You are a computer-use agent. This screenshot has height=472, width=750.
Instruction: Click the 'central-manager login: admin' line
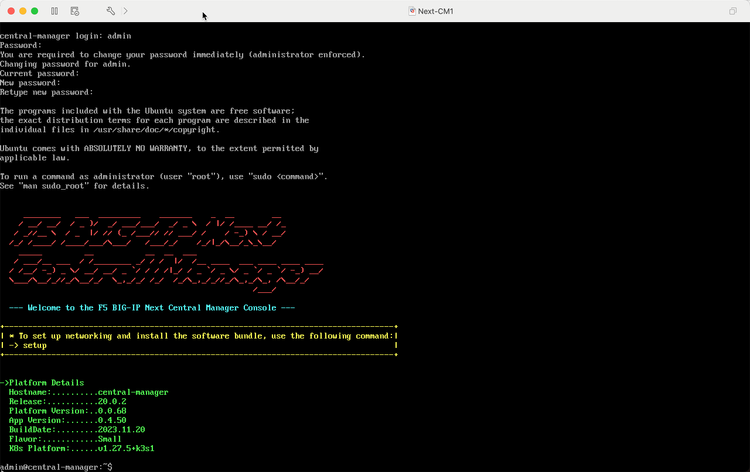(66, 36)
